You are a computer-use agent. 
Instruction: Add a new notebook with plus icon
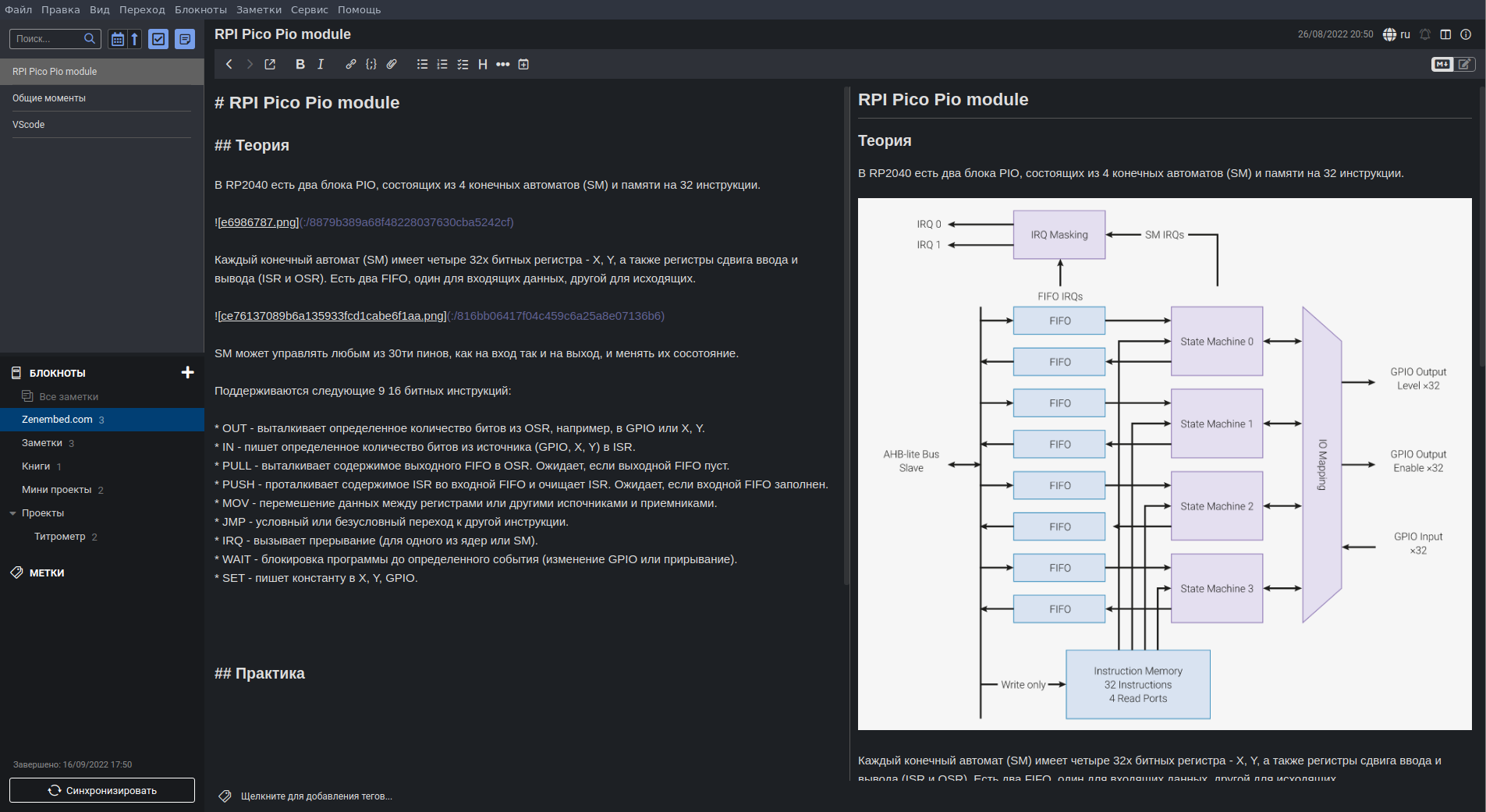(187, 372)
